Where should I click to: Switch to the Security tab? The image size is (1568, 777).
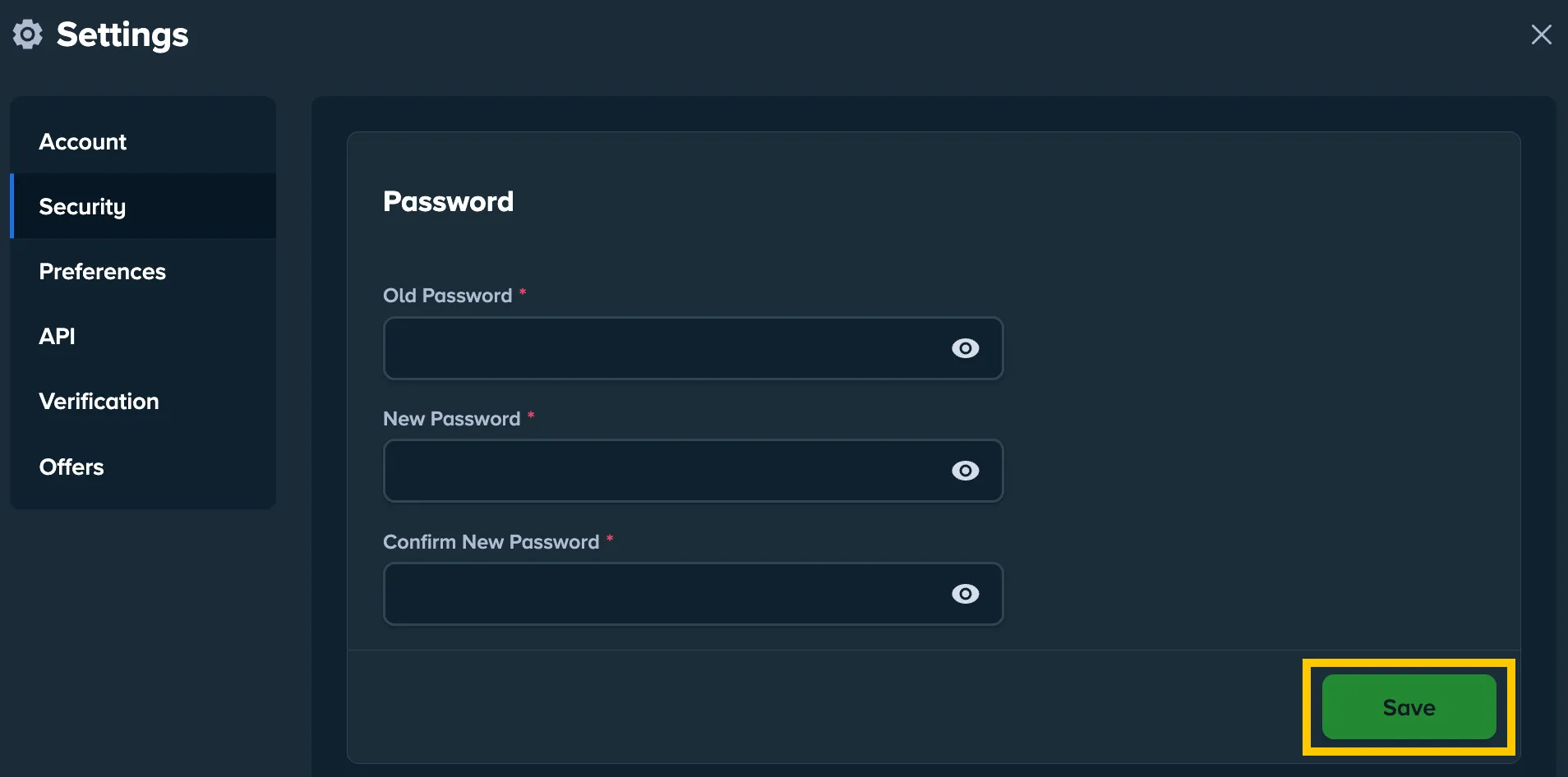[x=82, y=206]
